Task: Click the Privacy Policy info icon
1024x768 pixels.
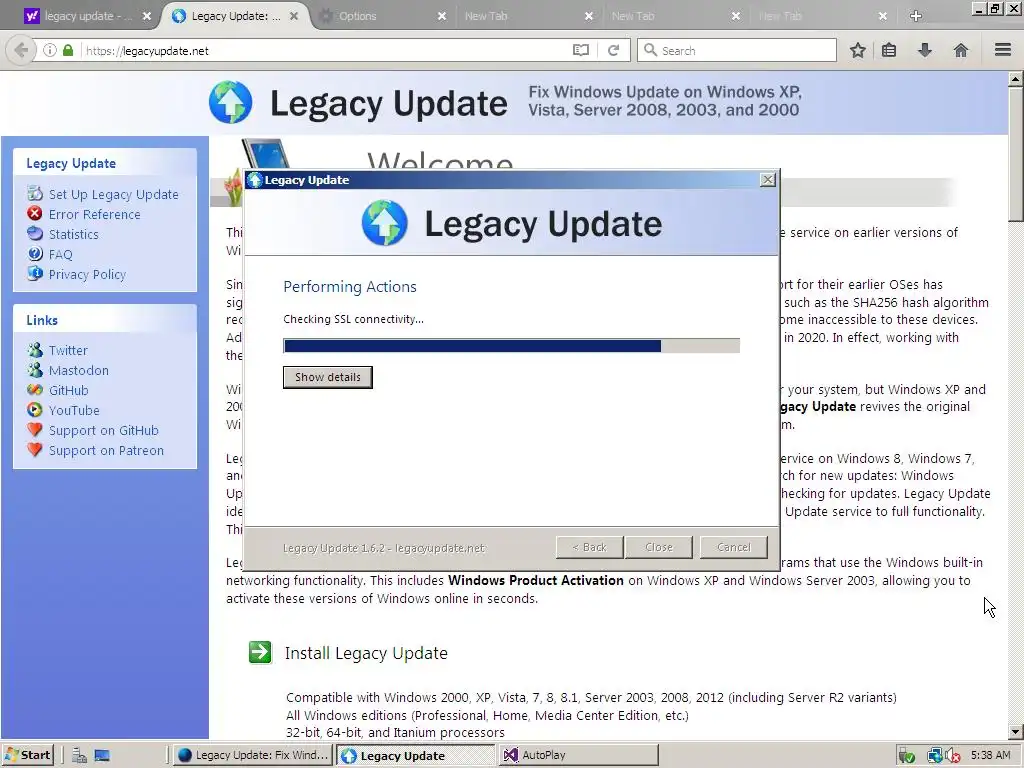Action: click(x=35, y=274)
